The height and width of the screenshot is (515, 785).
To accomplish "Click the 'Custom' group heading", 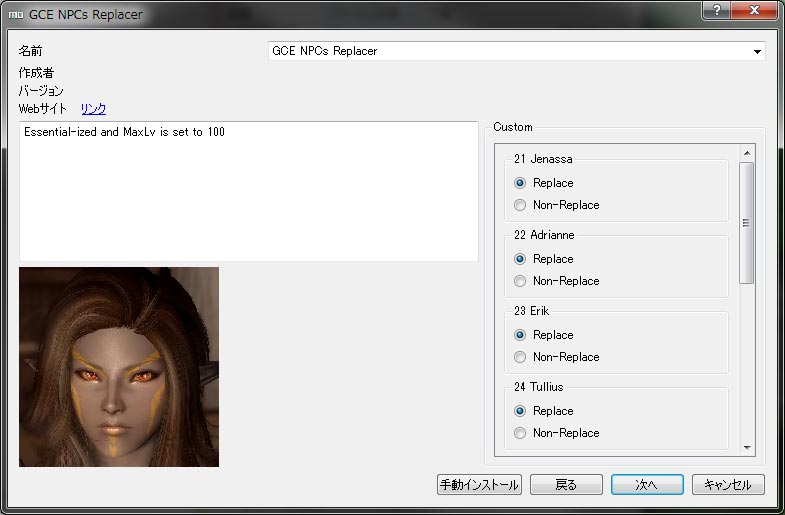I will tap(513, 127).
